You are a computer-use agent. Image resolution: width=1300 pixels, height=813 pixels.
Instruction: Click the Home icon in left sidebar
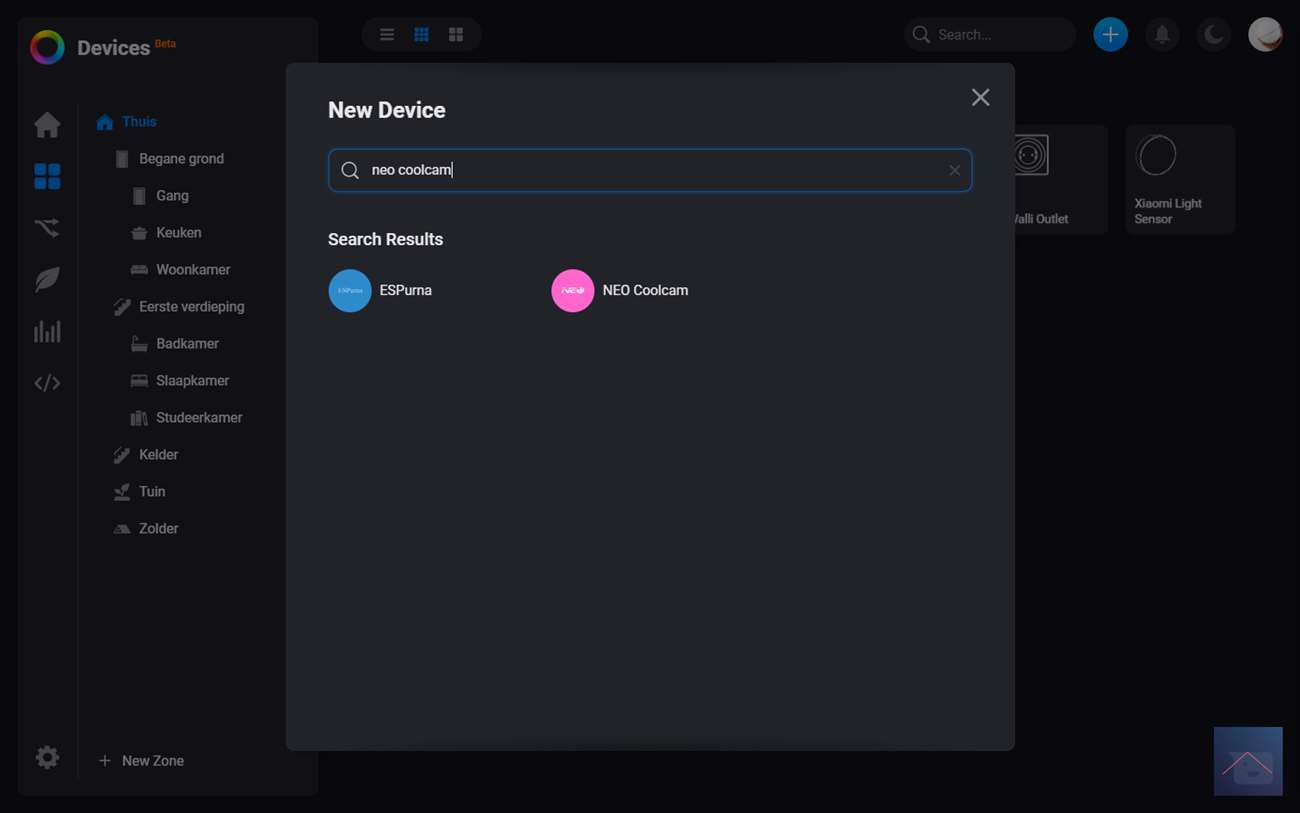[x=47, y=125]
